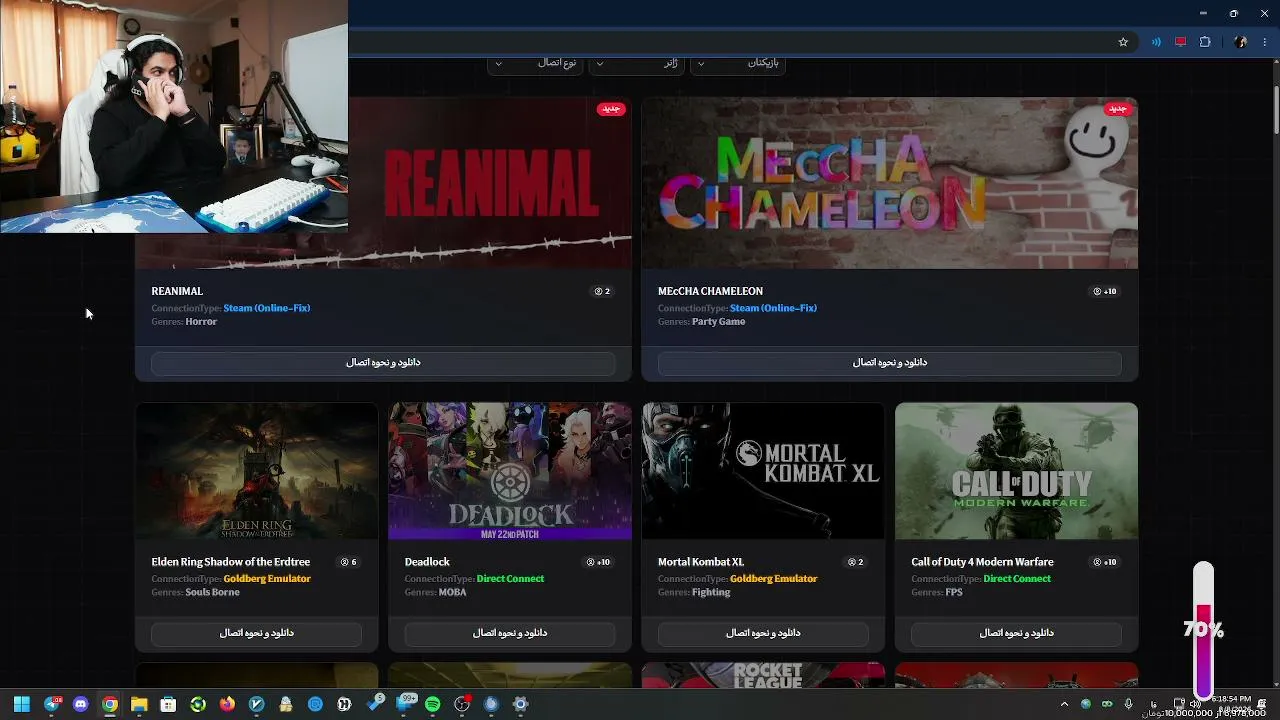Open Spotify from the taskbar
Viewport: 1280px width, 720px height.
432,704
